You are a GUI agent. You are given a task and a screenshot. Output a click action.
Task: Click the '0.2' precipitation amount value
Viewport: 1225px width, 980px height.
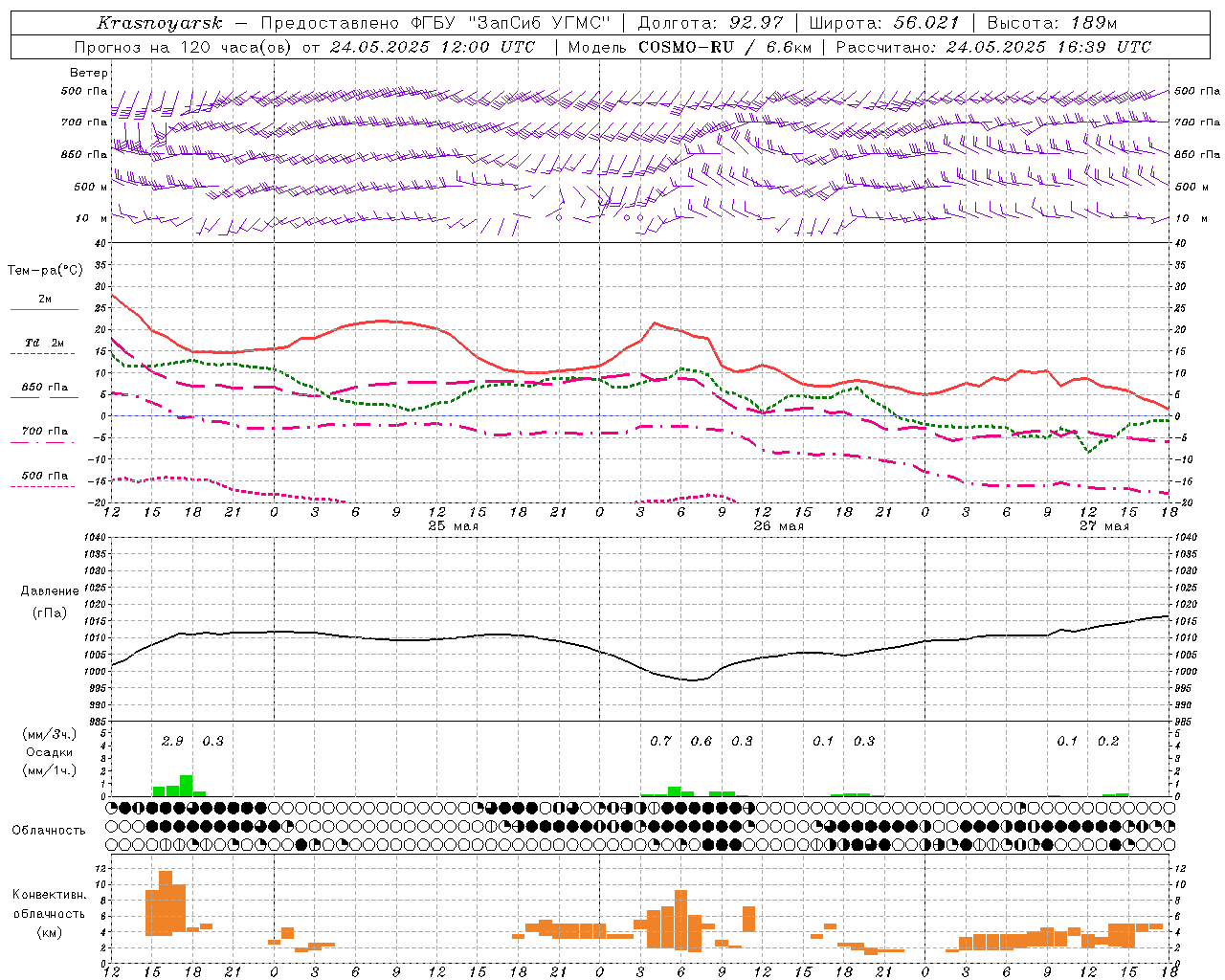[1108, 742]
